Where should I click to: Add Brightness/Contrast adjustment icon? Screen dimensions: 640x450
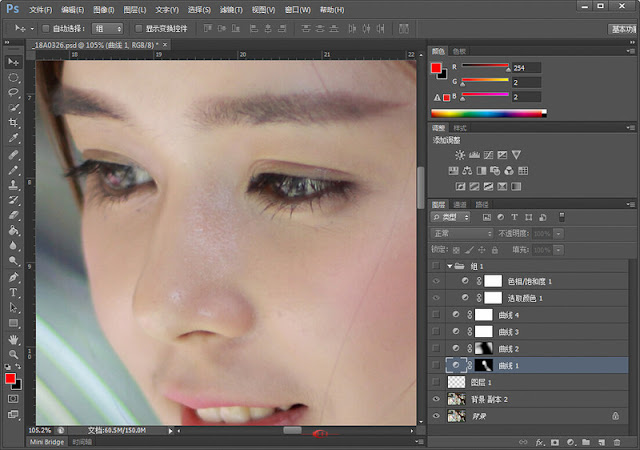pyautogui.click(x=460, y=155)
